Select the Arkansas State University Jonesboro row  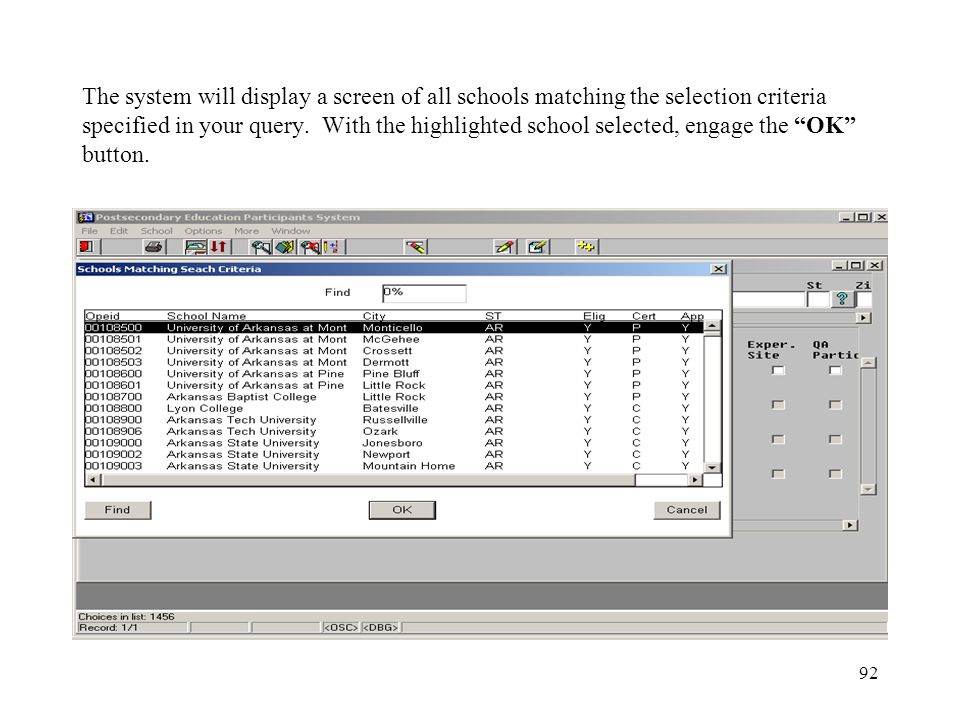pyautogui.click(x=394, y=443)
